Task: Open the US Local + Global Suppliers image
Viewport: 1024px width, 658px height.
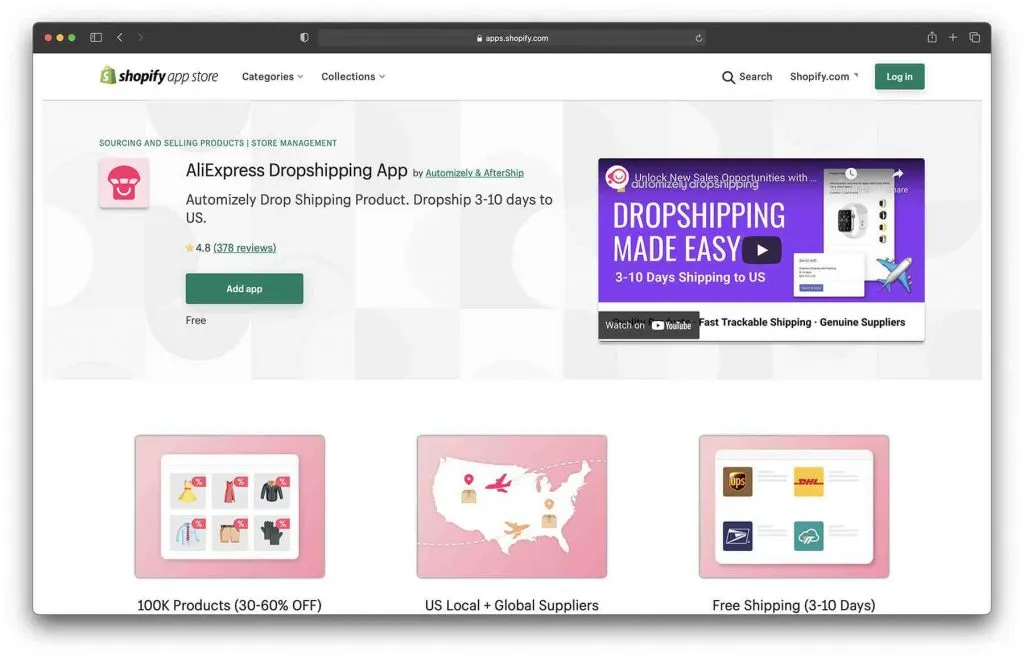Action: (511, 507)
